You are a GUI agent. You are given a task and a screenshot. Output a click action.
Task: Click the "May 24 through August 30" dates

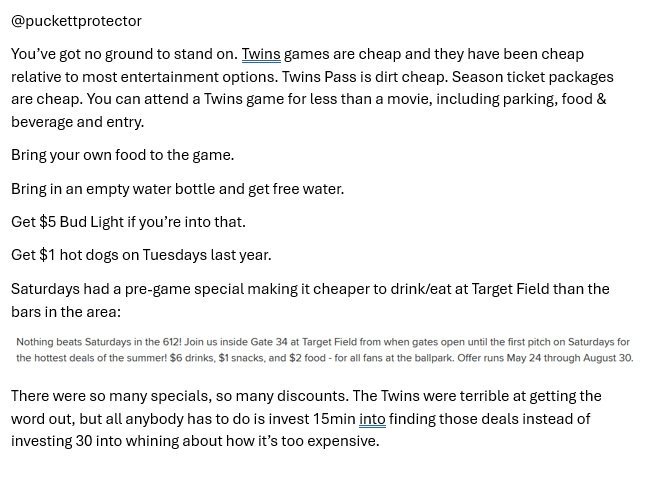click(564, 358)
